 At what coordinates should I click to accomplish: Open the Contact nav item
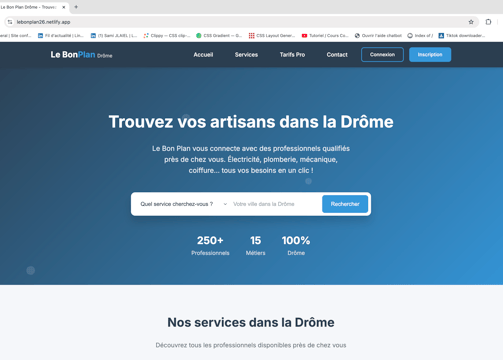(337, 55)
